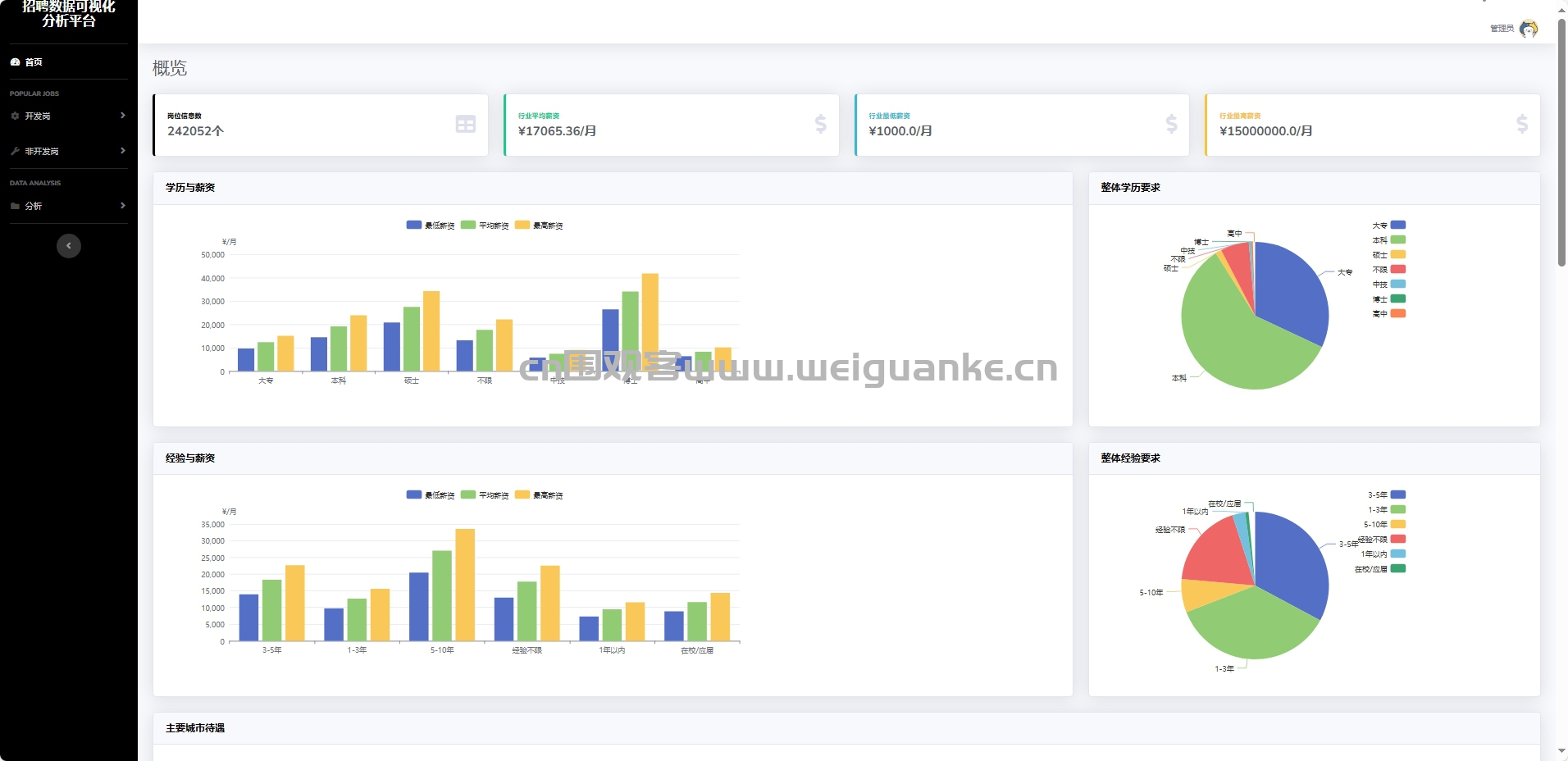This screenshot has height=761, width=1568.
Task: Click the 整体经验要求 panel heading
Action: pos(1130,458)
